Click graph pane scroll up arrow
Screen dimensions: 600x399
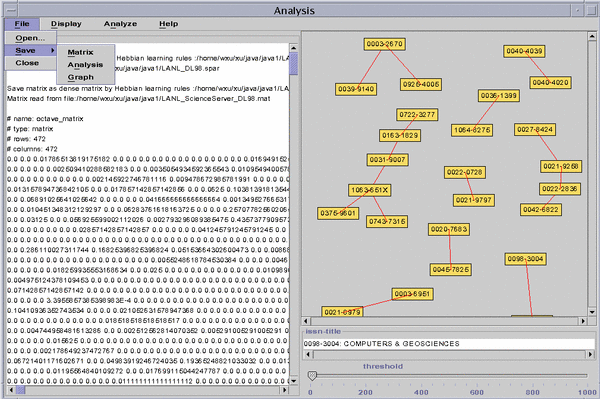(x=592, y=36)
